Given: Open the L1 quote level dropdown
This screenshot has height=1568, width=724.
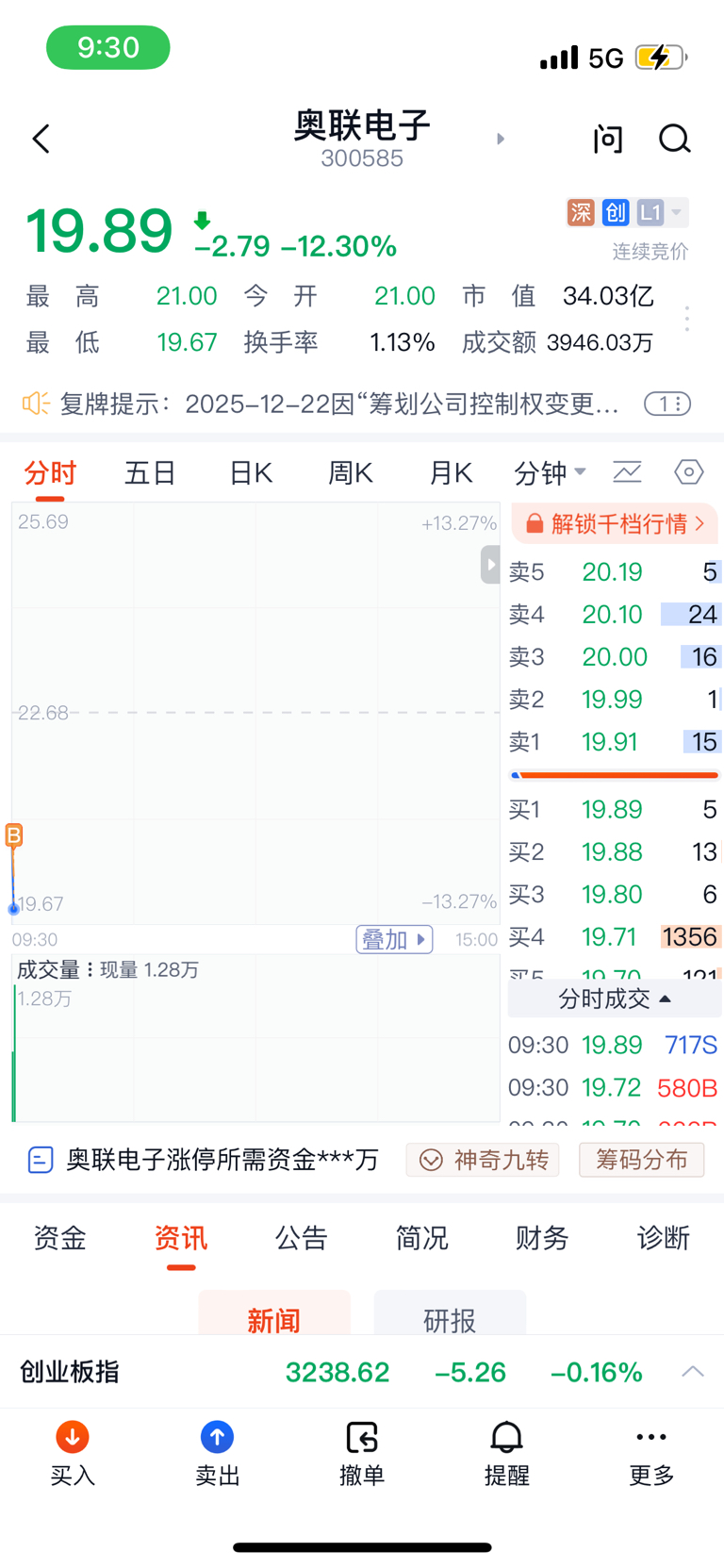Looking at the screenshot, I should click(662, 212).
